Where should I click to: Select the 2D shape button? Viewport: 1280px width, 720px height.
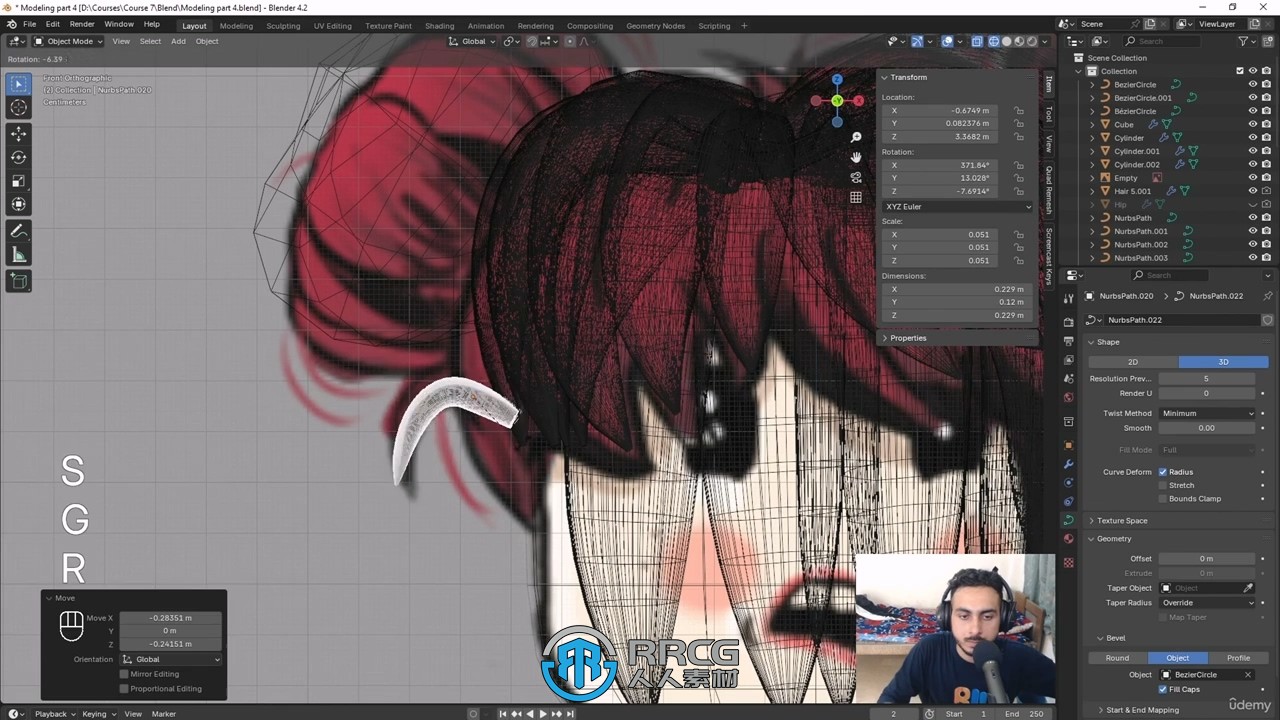(x=1133, y=362)
